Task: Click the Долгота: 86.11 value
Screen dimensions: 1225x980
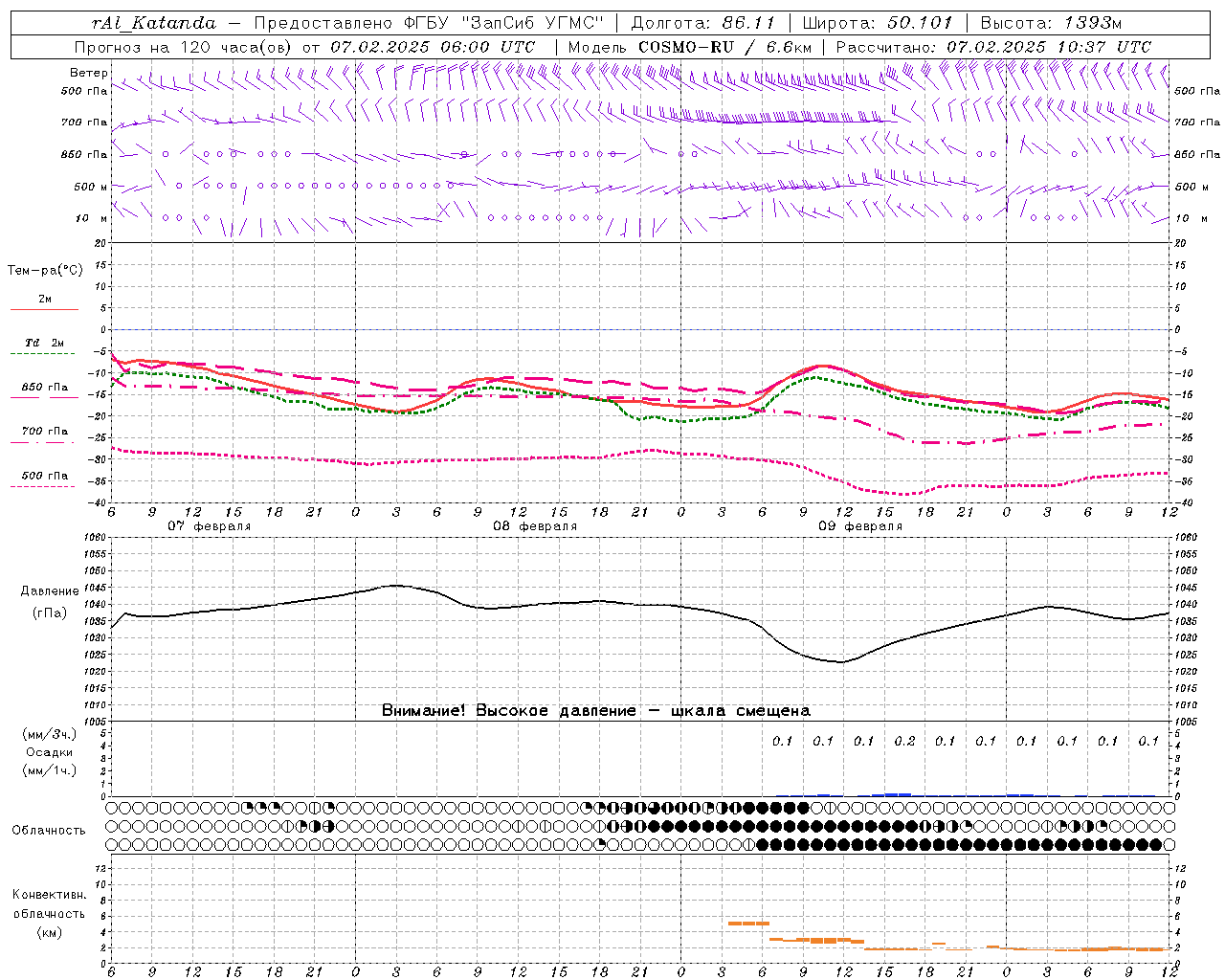Action: [x=702, y=22]
